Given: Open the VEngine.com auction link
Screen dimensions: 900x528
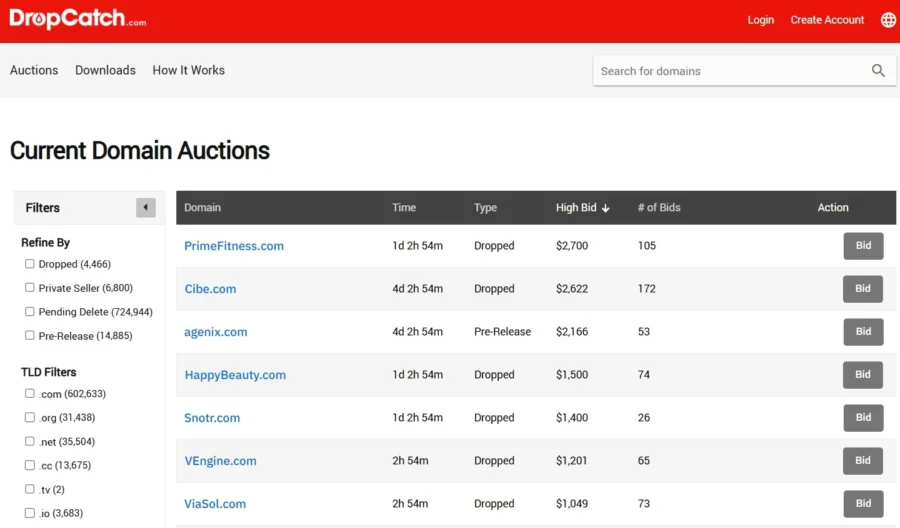Looking at the screenshot, I should 220,461.
